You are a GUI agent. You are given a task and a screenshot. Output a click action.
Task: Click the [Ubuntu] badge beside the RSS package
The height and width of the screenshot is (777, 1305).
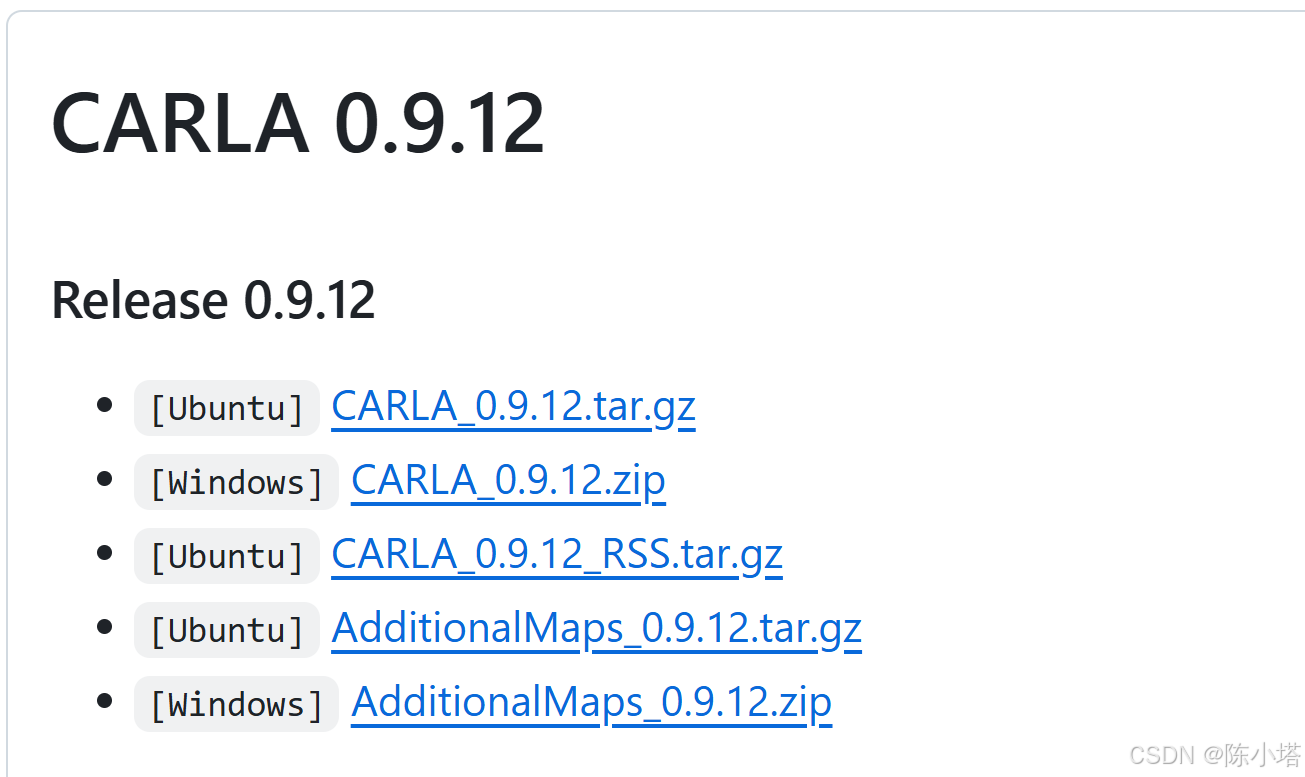click(x=226, y=555)
